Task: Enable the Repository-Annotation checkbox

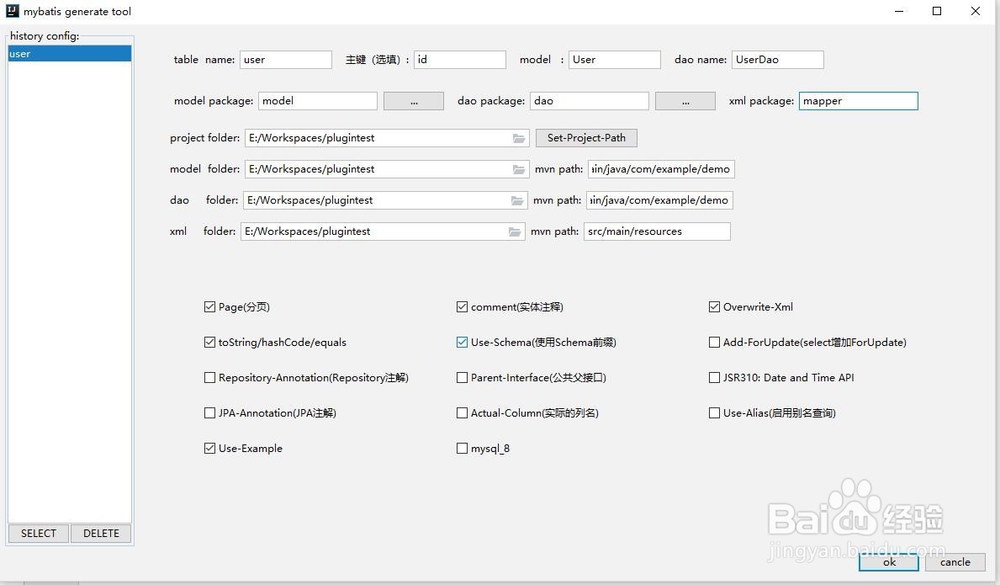Action: tap(209, 378)
